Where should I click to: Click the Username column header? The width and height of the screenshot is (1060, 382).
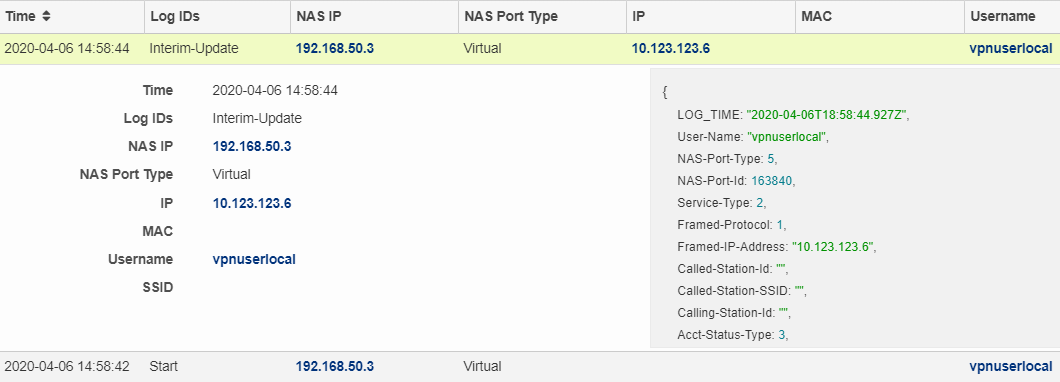click(1012, 16)
